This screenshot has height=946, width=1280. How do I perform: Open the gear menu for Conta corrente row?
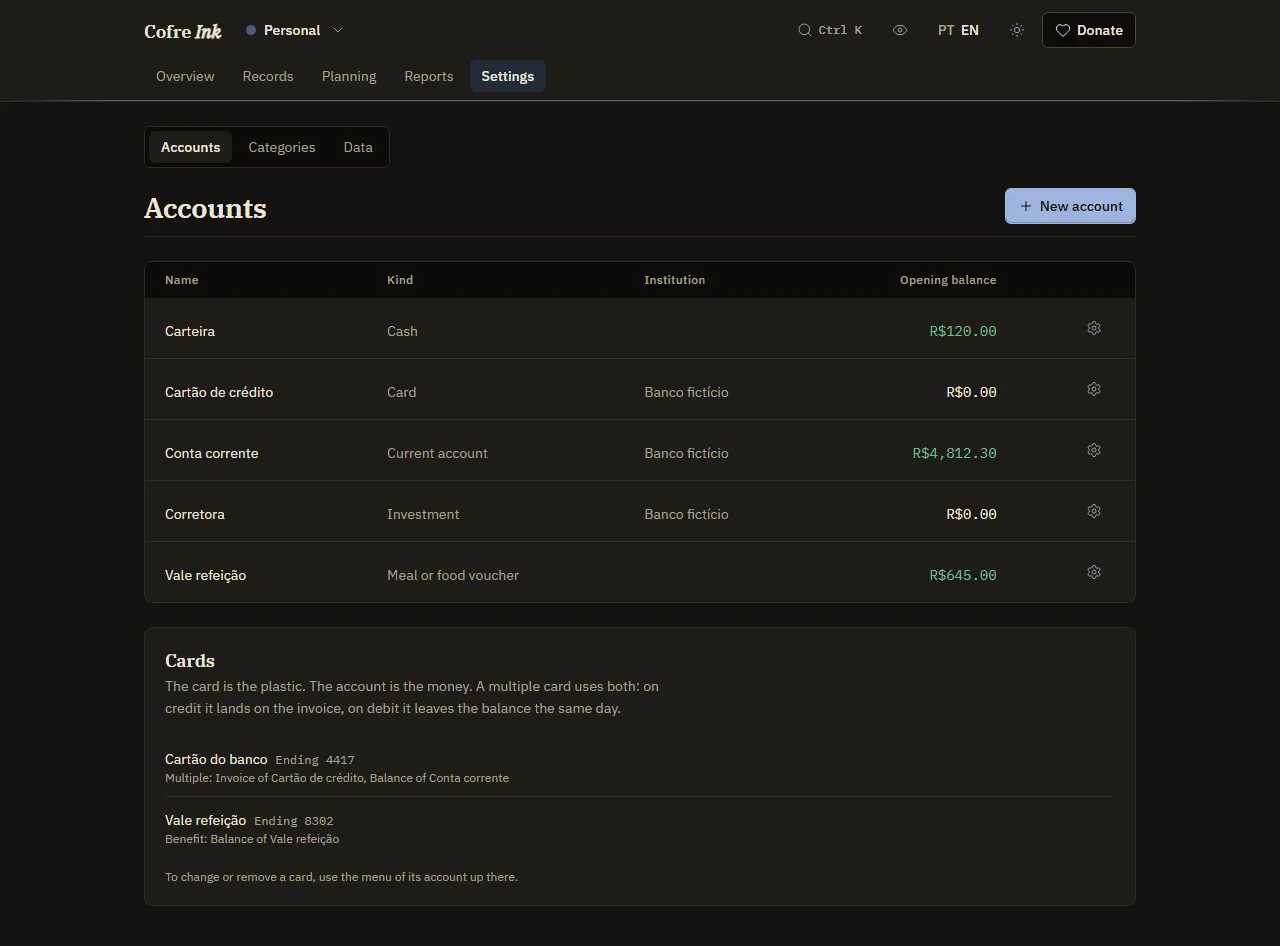[x=1094, y=450]
